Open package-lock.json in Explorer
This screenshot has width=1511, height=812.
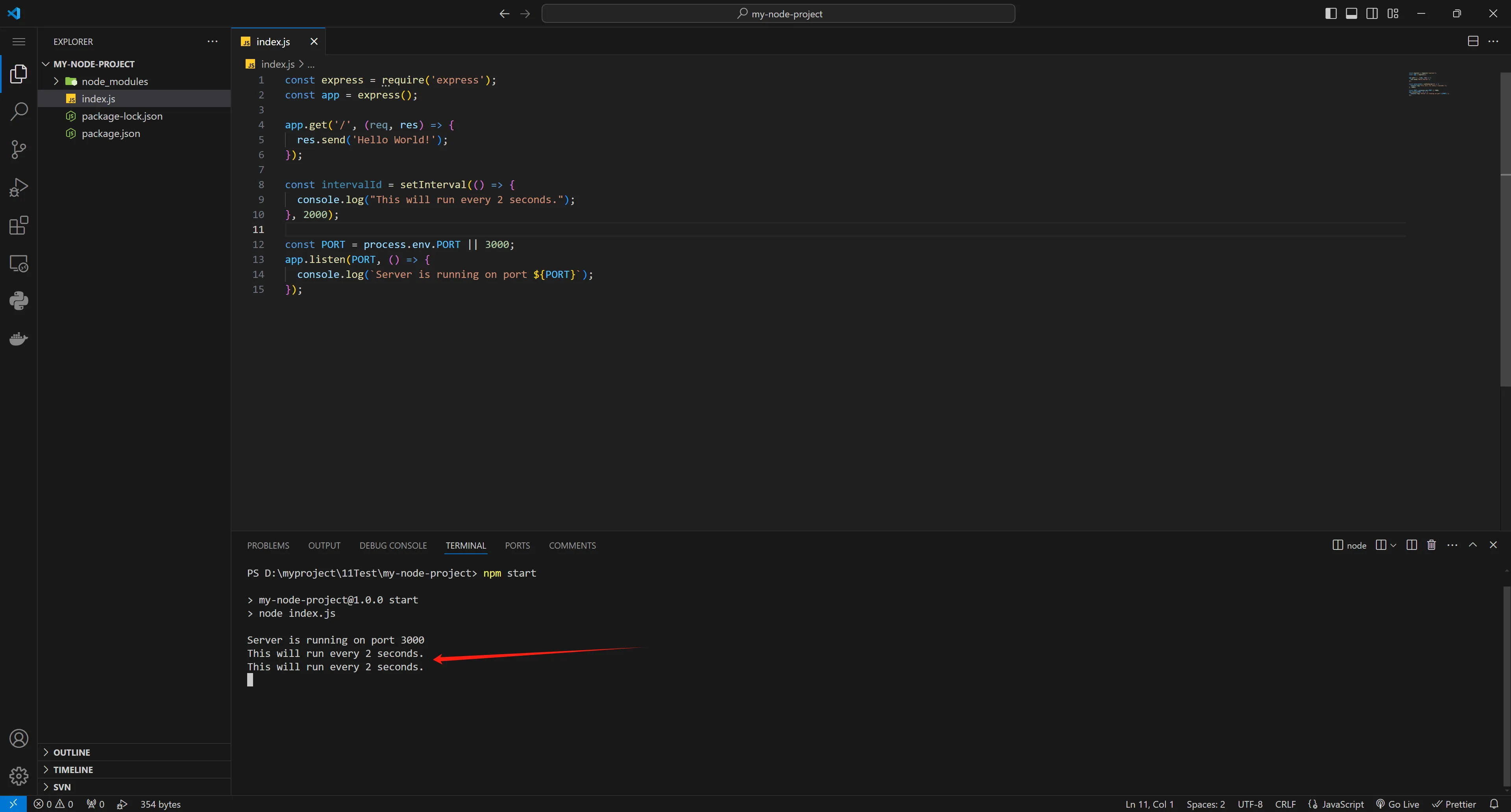(122, 116)
